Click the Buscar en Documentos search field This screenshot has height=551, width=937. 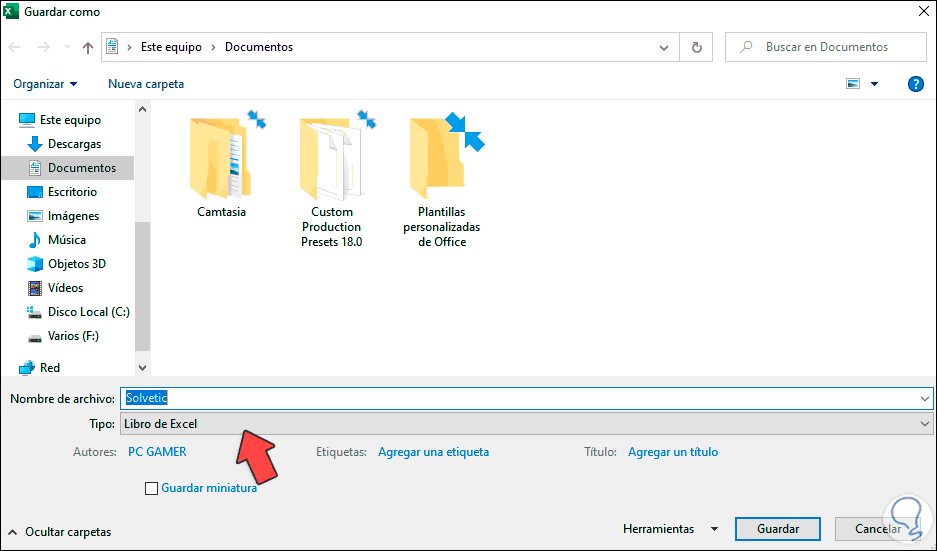point(826,47)
